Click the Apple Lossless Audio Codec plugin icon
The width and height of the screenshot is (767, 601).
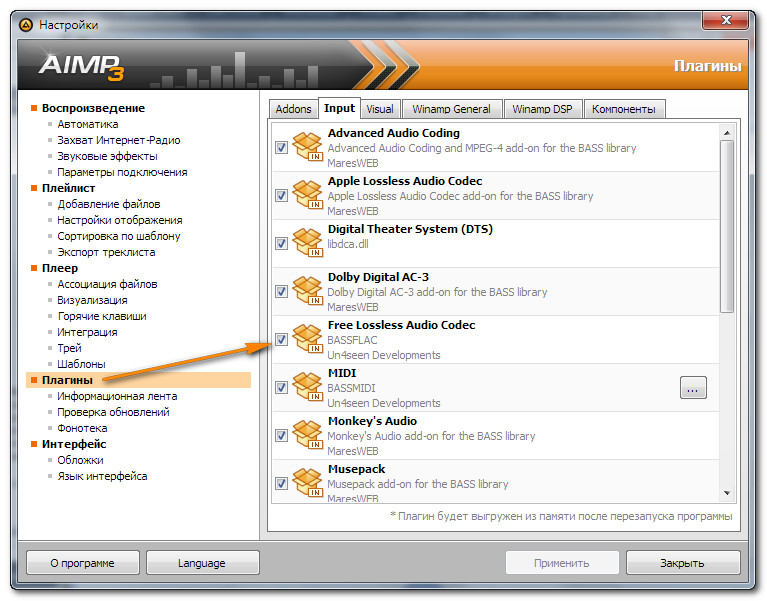tap(308, 195)
